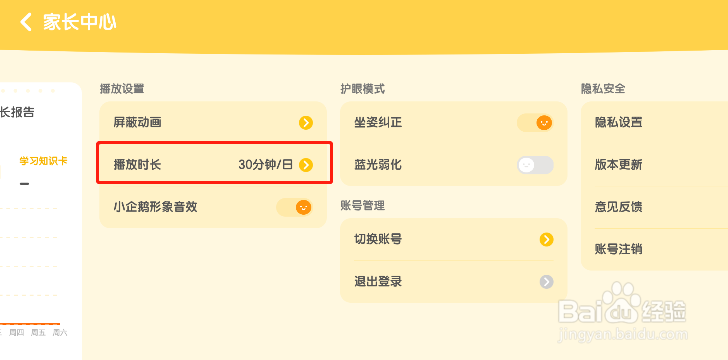
Task: Open the 播放时长 setting row
Action: coord(214,164)
